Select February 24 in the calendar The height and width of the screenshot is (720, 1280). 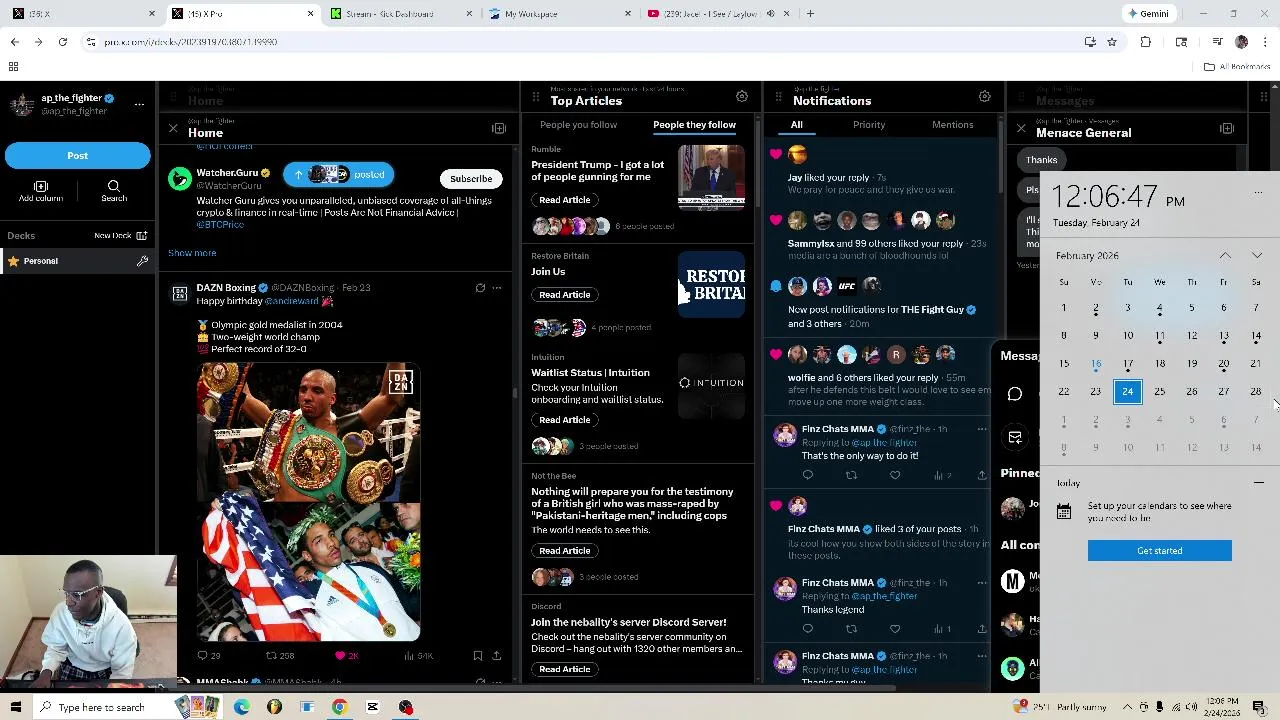pyautogui.click(x=1128, y=392)
